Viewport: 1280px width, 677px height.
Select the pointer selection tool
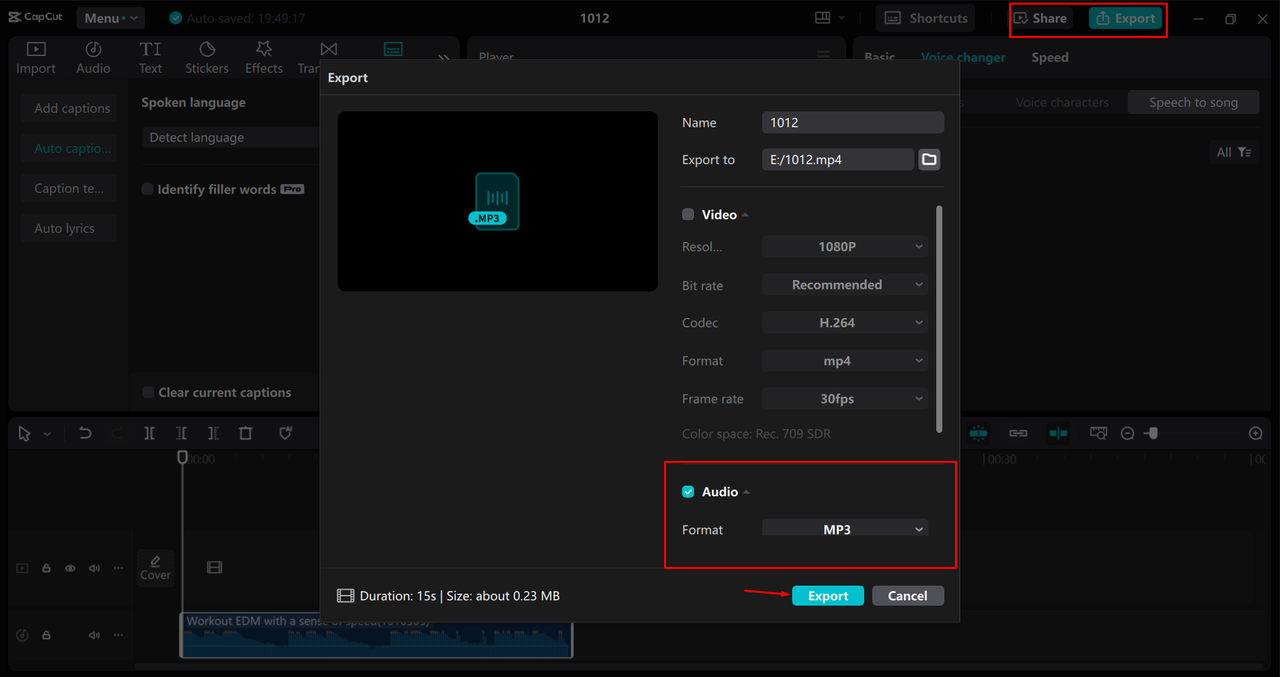point(24,433)
